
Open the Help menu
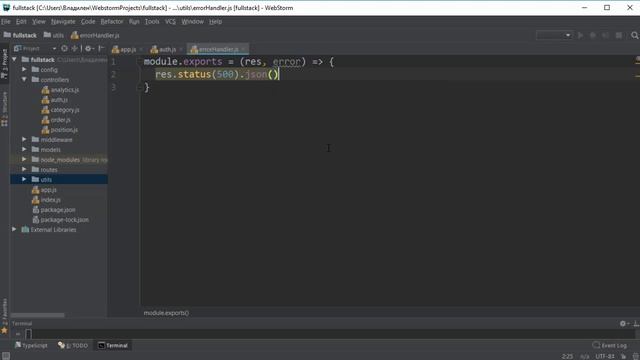coord(216,22)
